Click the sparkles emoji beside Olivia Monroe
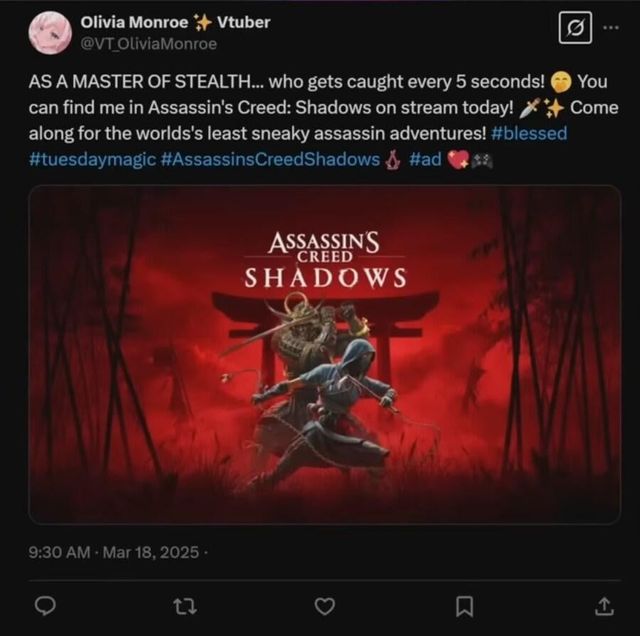 [202, 22]
